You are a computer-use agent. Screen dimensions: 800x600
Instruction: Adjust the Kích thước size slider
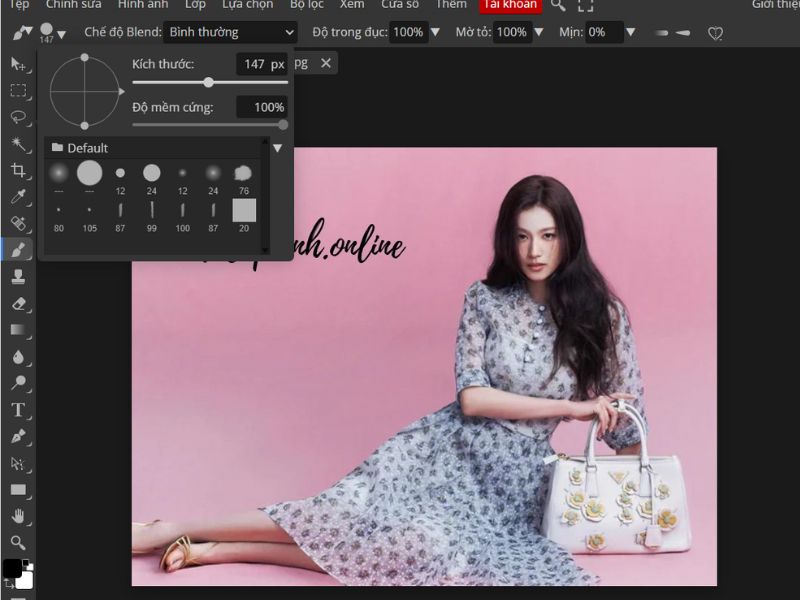210,82
